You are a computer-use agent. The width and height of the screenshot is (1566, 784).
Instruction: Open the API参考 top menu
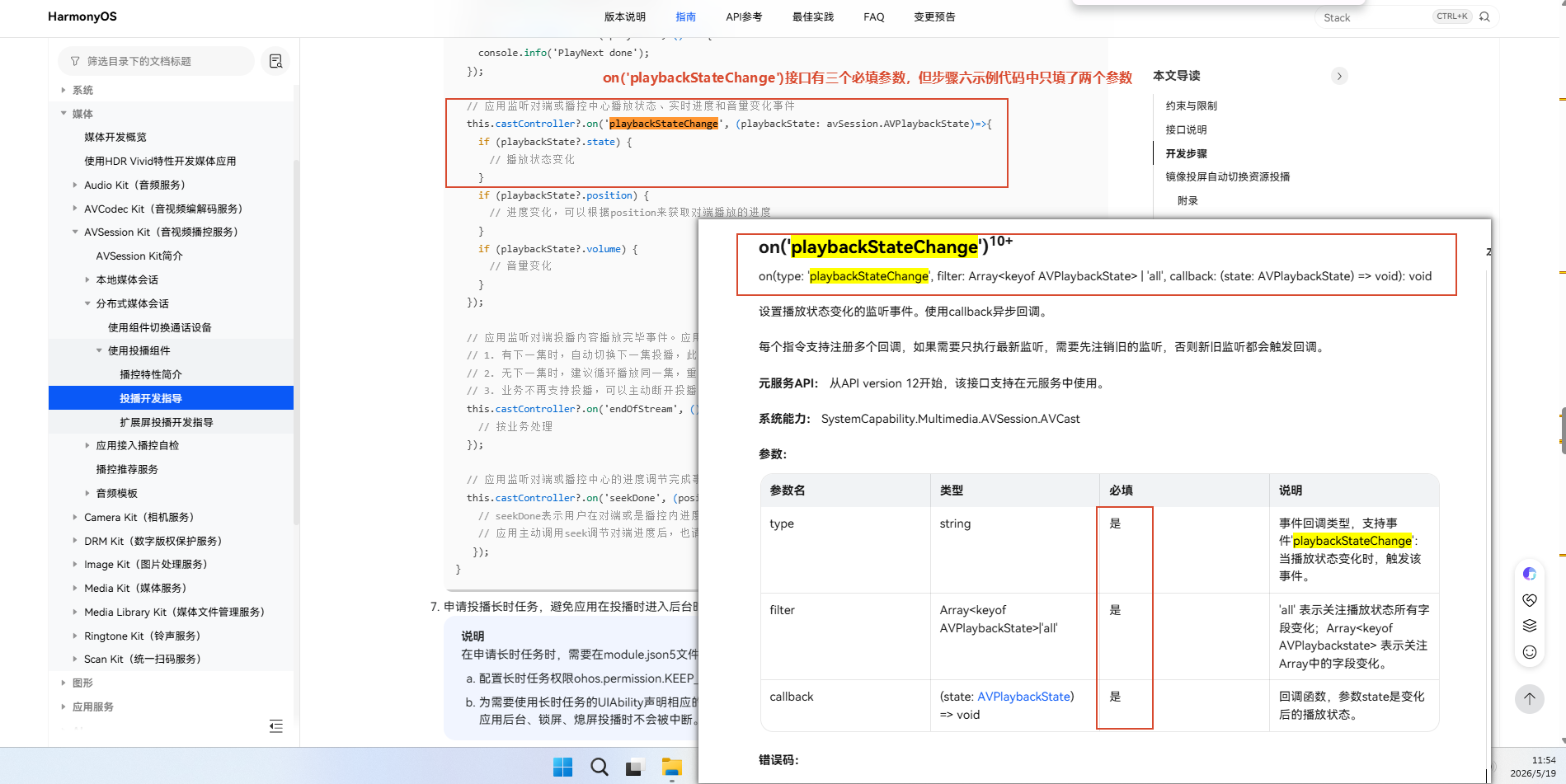click(744, 16)
